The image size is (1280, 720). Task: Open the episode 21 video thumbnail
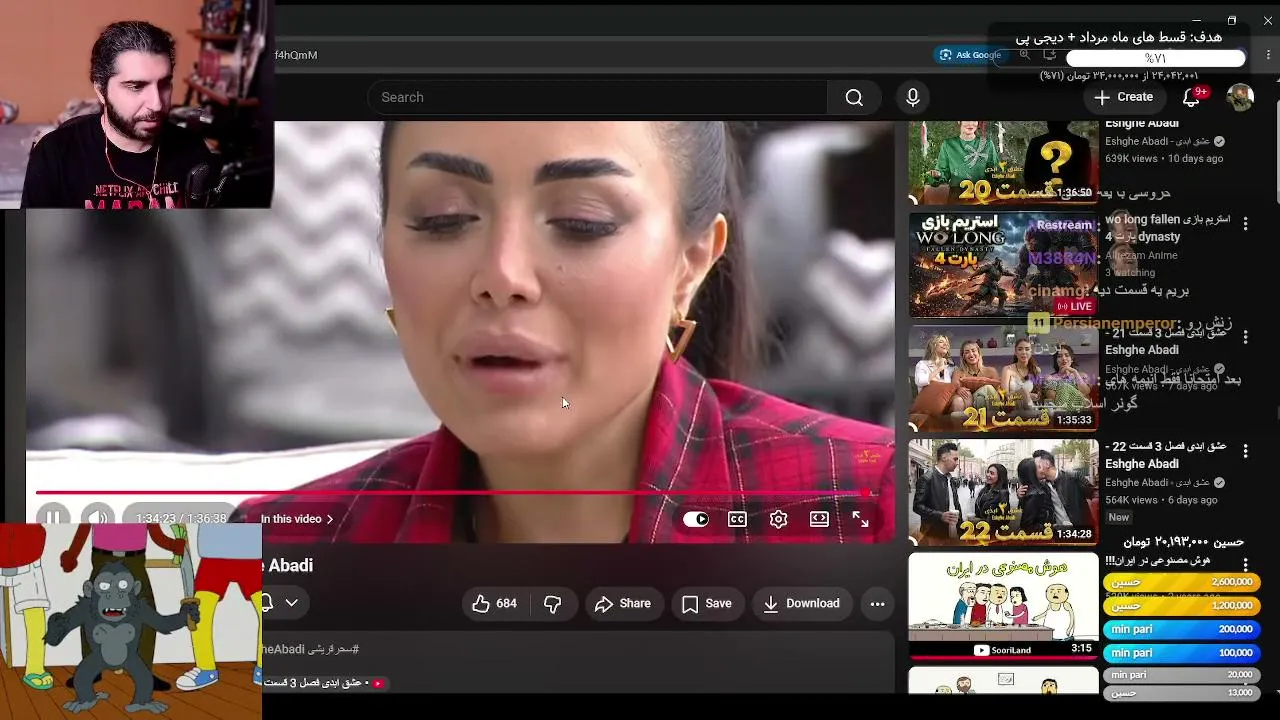pyautogui.click(x=1003, y=378)
